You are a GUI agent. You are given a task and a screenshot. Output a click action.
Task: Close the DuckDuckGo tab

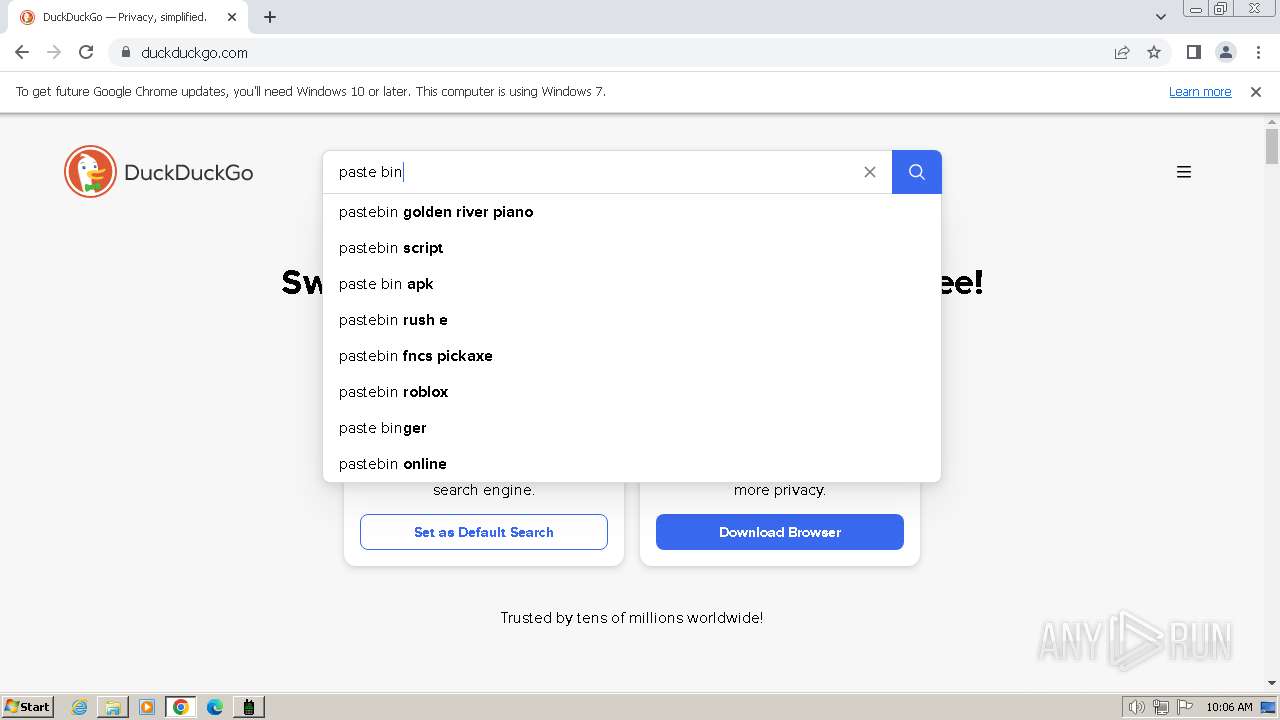[232, 17]
